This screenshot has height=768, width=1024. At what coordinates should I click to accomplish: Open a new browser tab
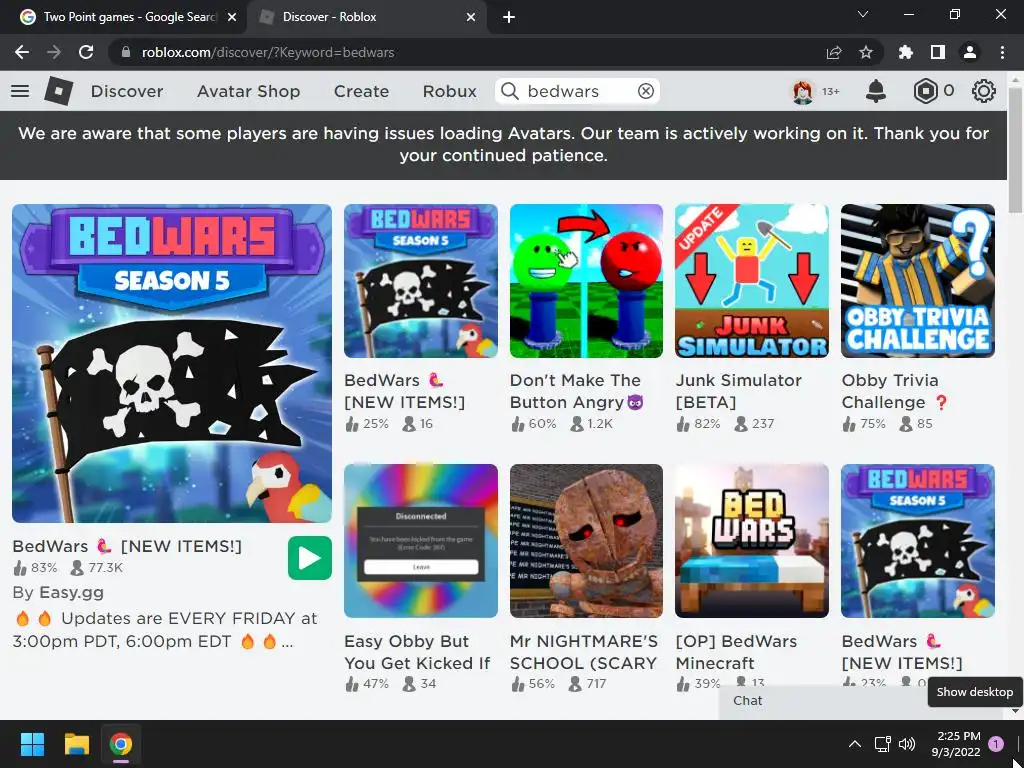509,17
